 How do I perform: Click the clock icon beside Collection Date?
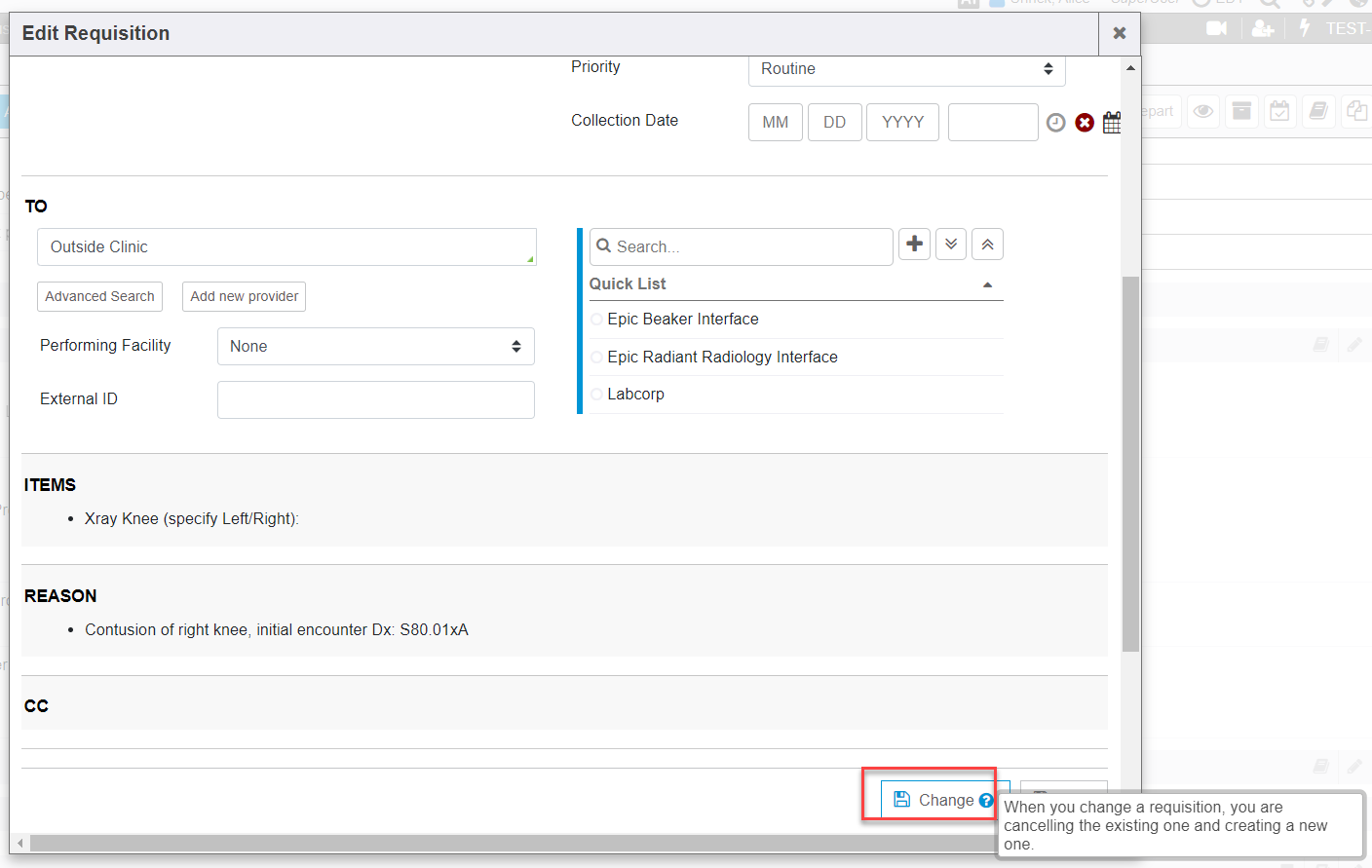coord(1055,123)
